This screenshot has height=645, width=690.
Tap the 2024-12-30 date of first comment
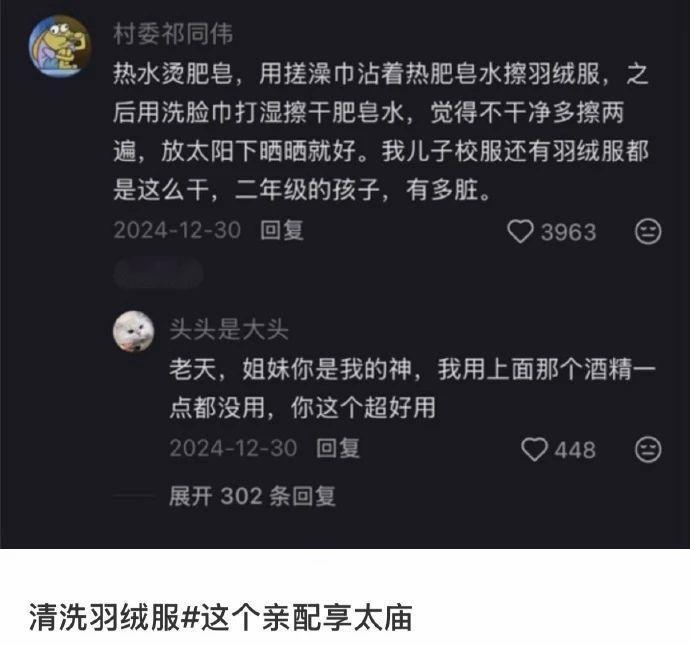[x=177, y=230]
